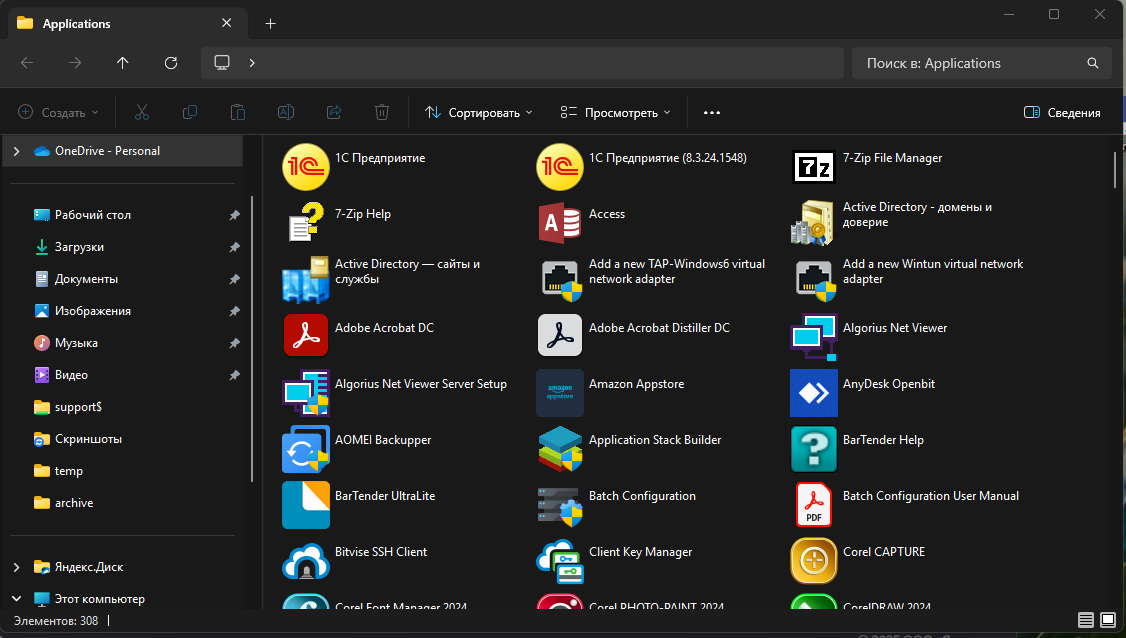Open AOMEI Backupper icon
The height and width of the screenshot is (638, 1126).
[306, 448]
